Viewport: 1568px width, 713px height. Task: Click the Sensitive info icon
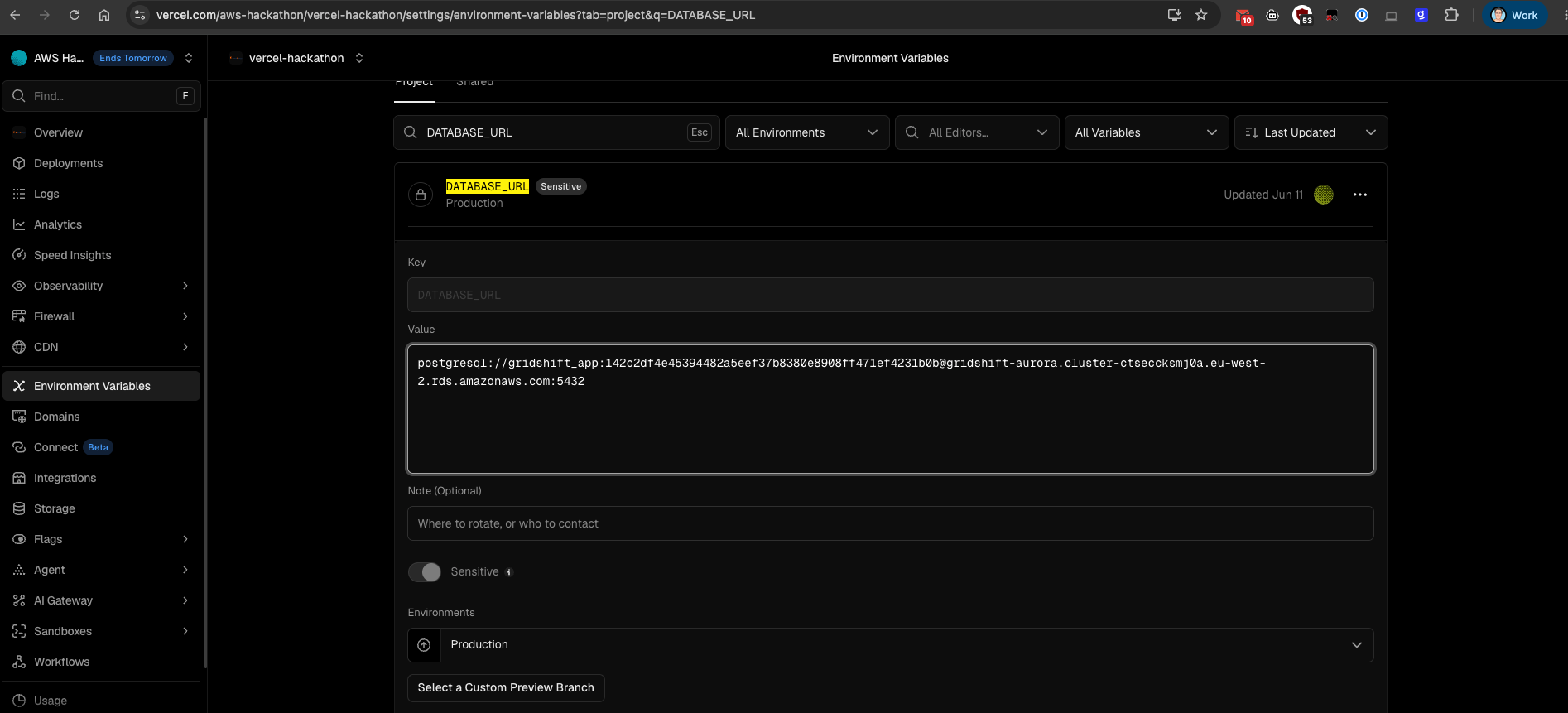click(509, 572)
